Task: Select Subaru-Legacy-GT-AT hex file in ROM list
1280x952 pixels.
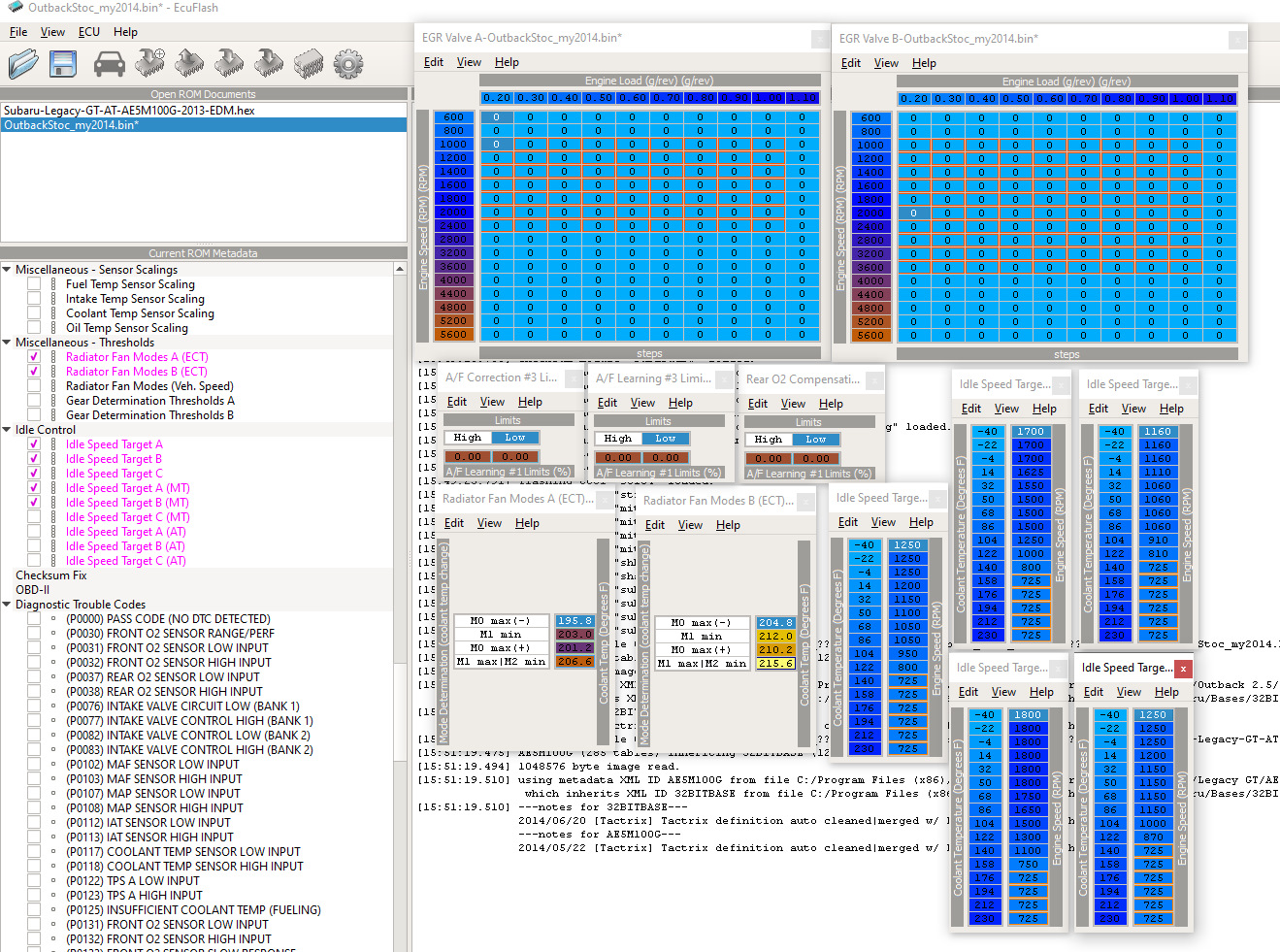Action: 129,111
